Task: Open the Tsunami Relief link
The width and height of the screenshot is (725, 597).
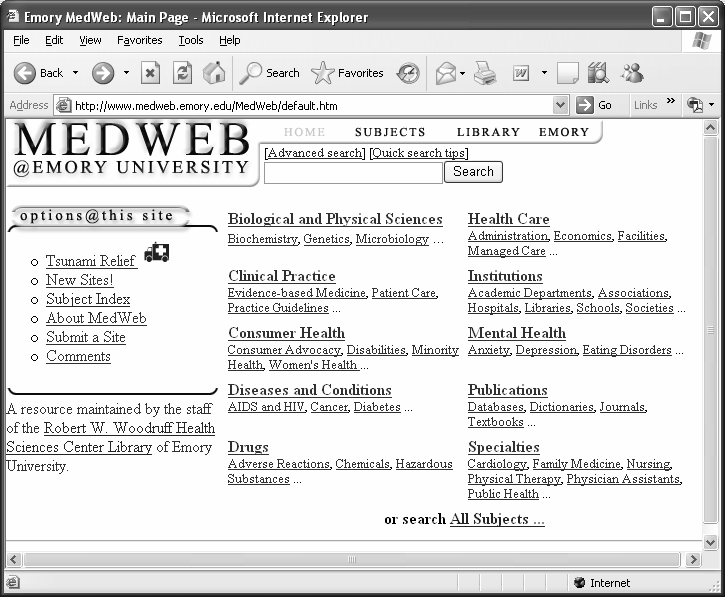Action: [91, 261]
